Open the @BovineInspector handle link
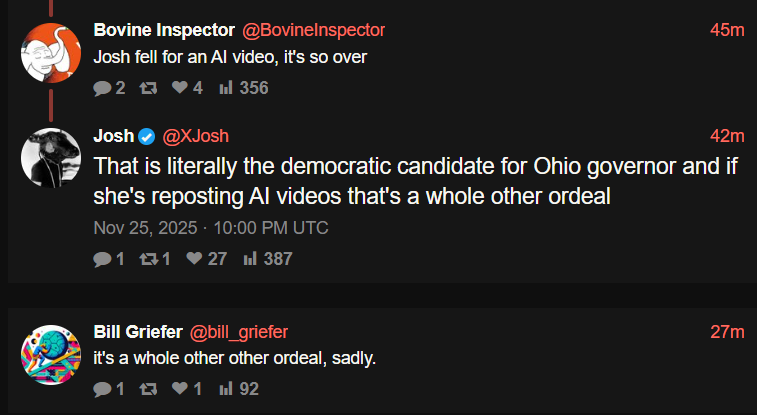 pyautogui.click(x=313, y=30)
